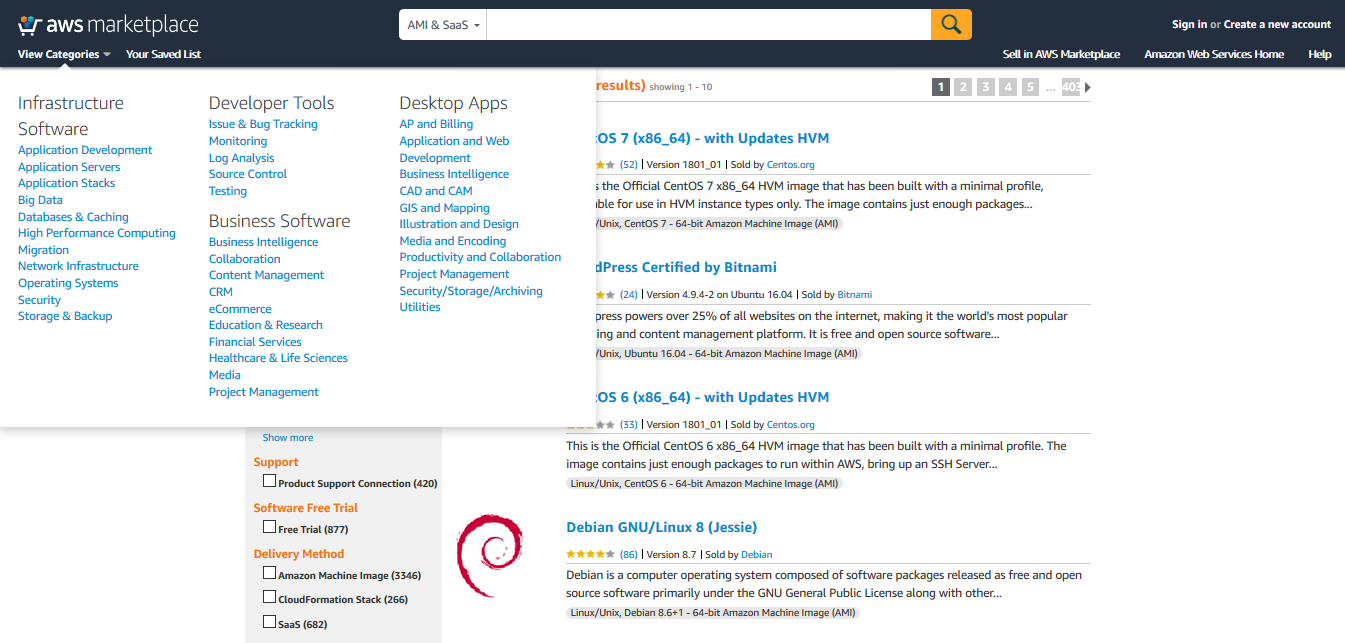Open High Performance Computing category
This screenshot has width=1345, height=643.
point(97,233)
